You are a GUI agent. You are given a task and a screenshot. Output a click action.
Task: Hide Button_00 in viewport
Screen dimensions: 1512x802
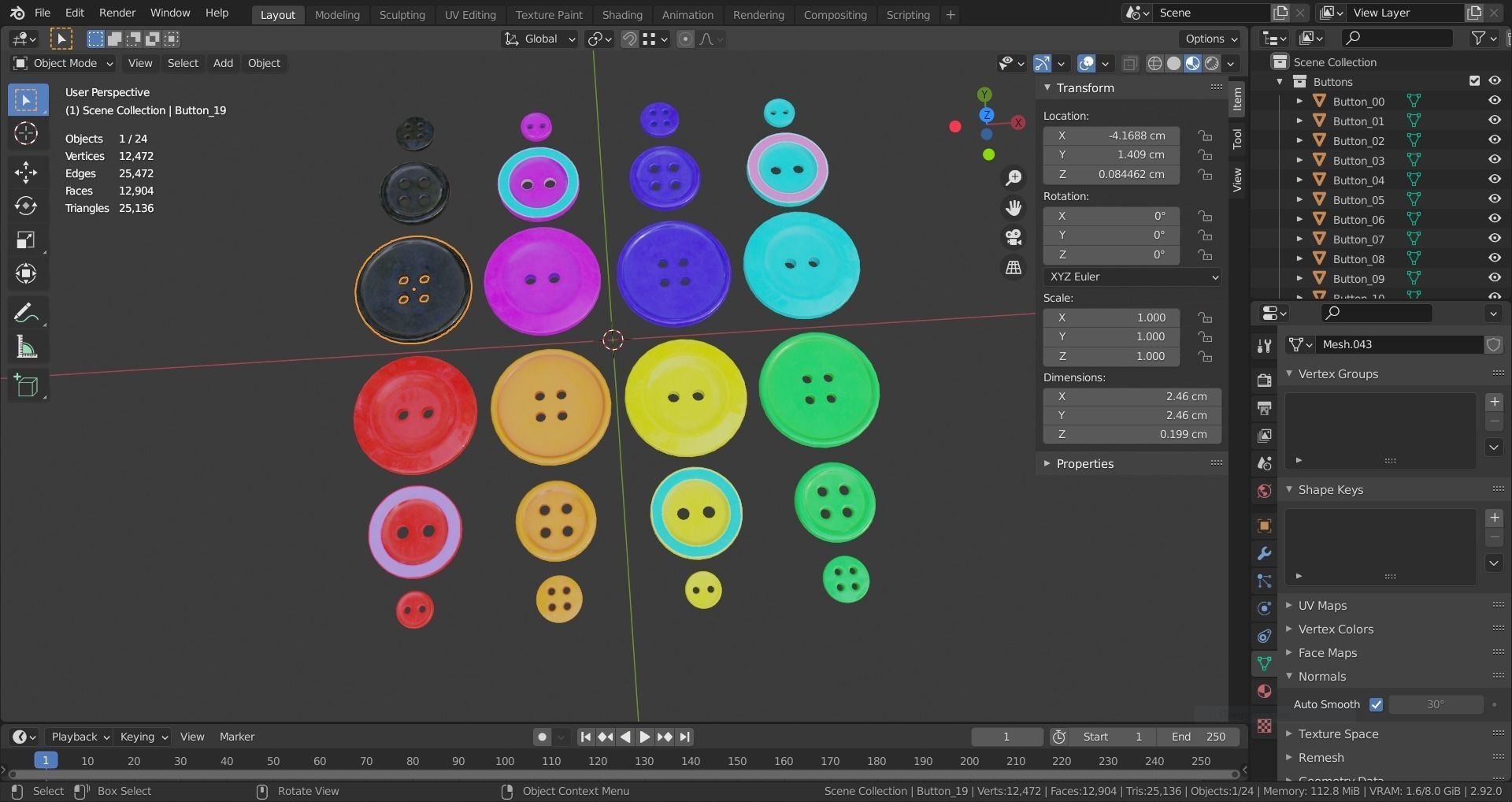(1494, 101)
